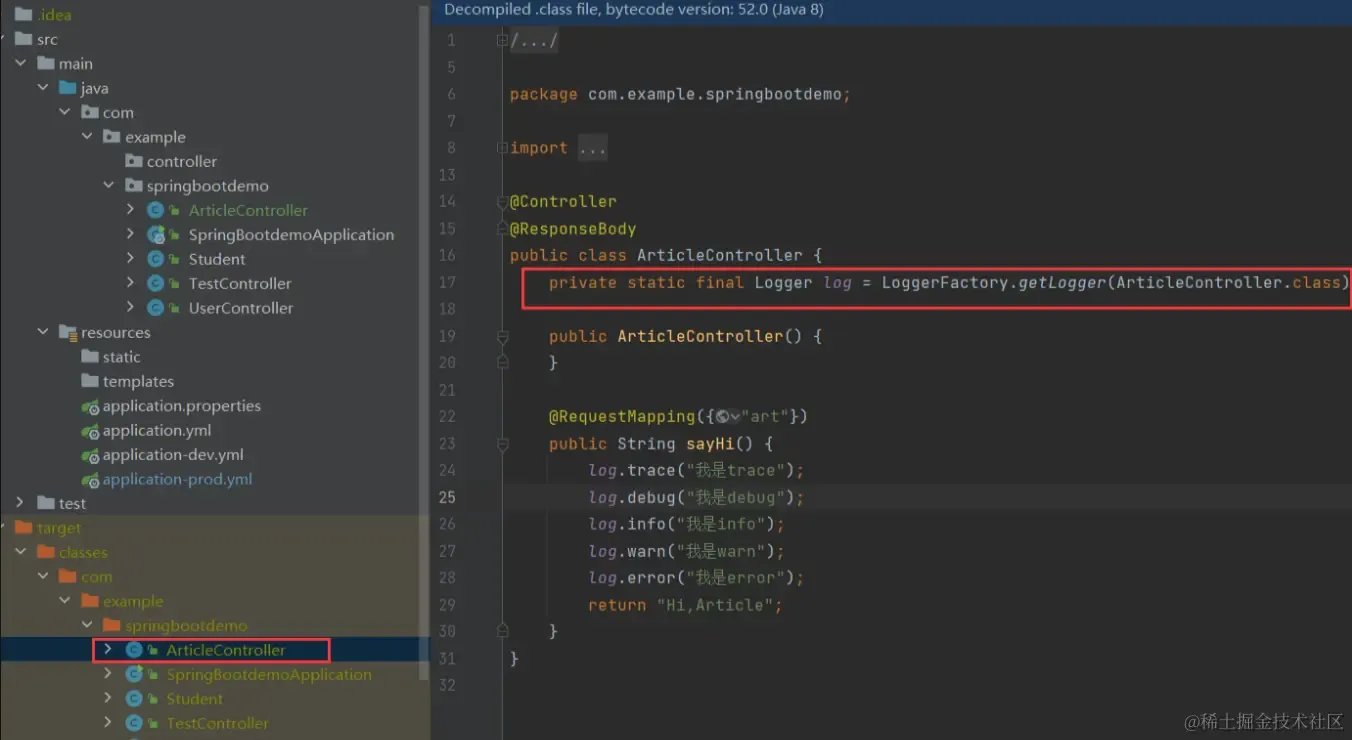Viewport: 1352px width, 740px height.
Task: Collapse the springbootdemo package under java sources
Action: tap(109, 186)
